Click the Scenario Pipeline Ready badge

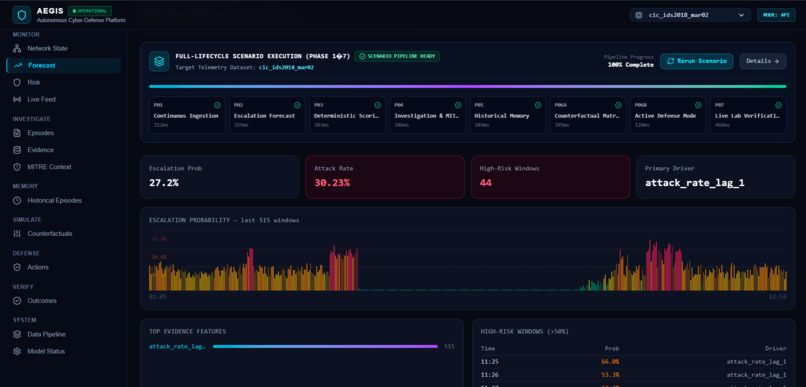[x=397, y=56]
